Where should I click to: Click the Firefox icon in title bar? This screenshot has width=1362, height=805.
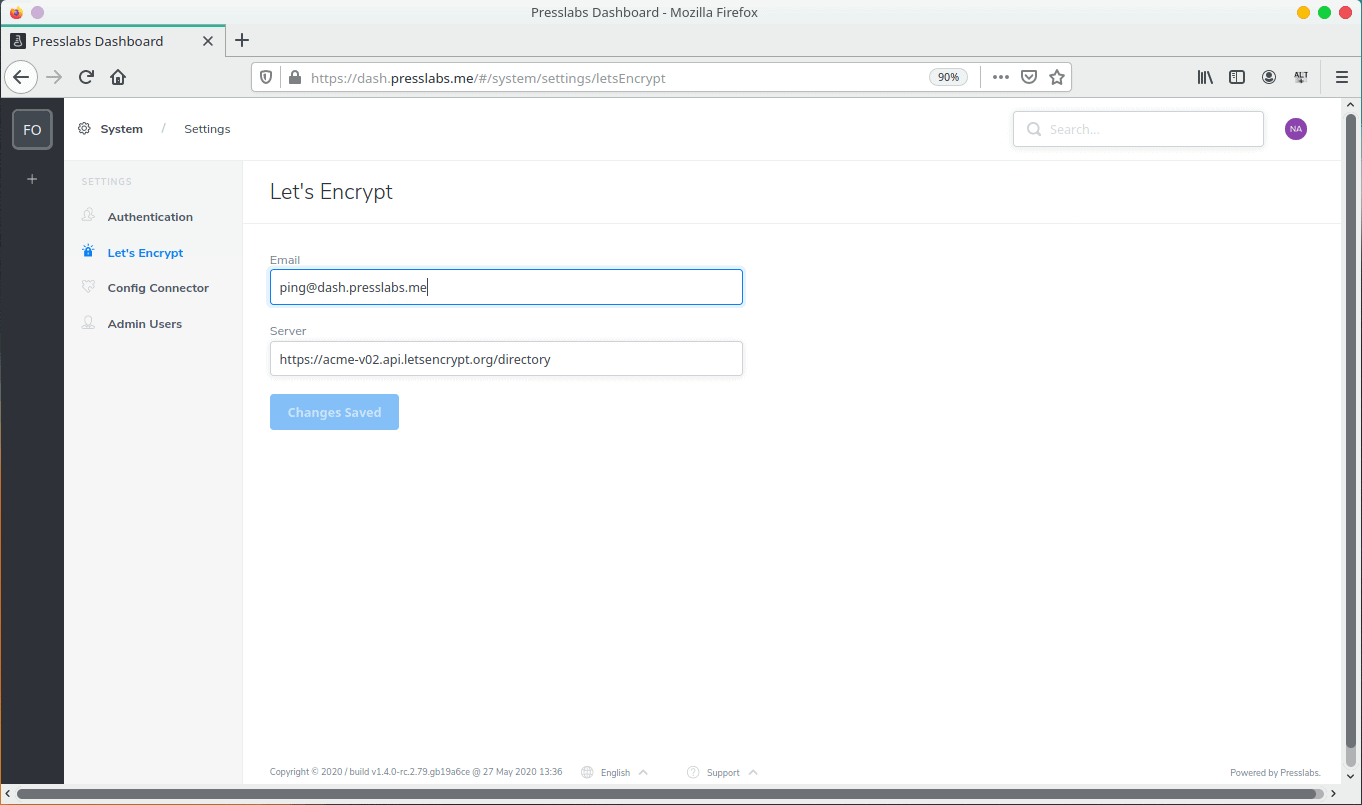coord(16,12)
